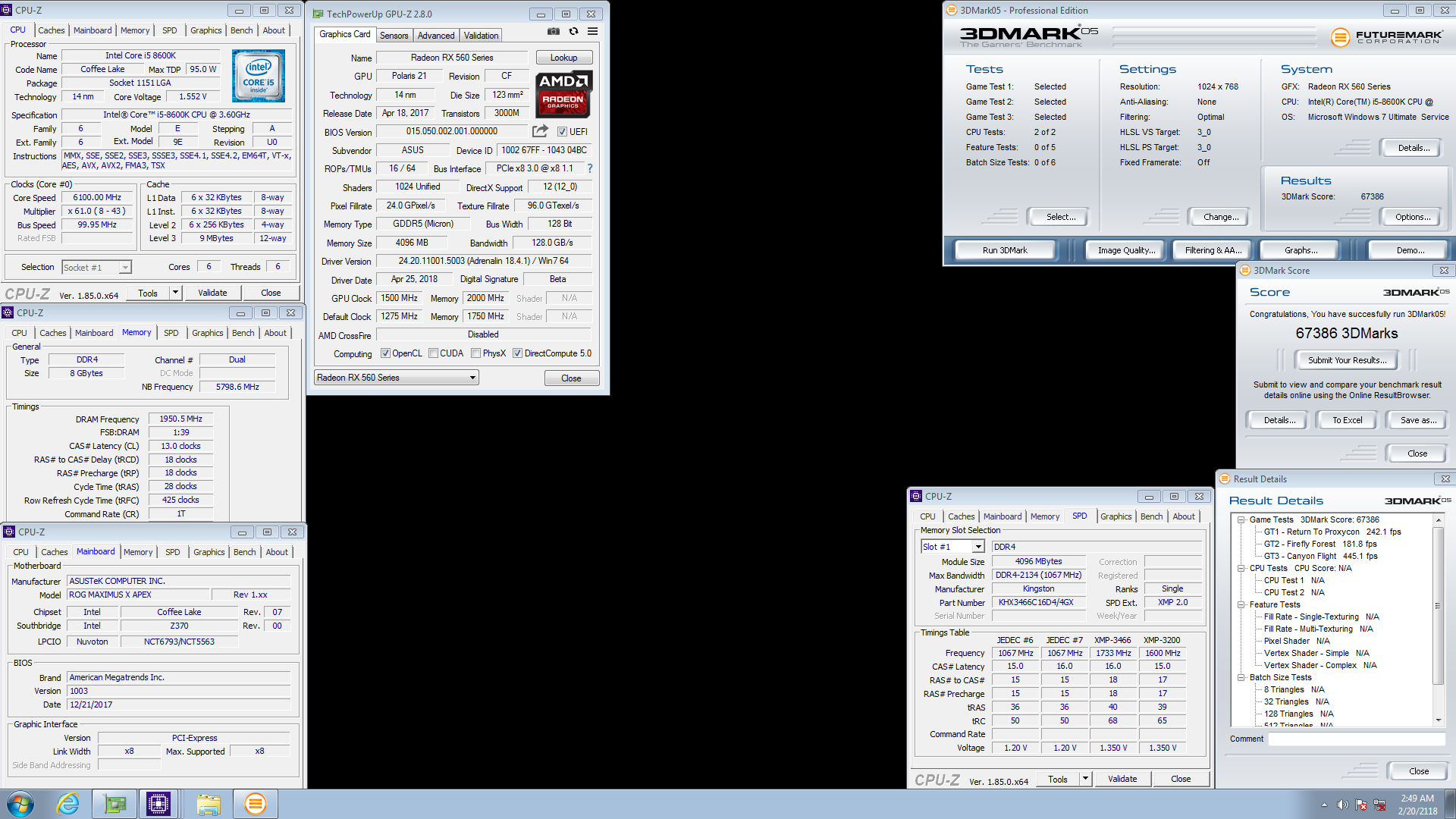Open Caches tab in top CPU-Z window
1456x819 pixels.
point(52,30)
